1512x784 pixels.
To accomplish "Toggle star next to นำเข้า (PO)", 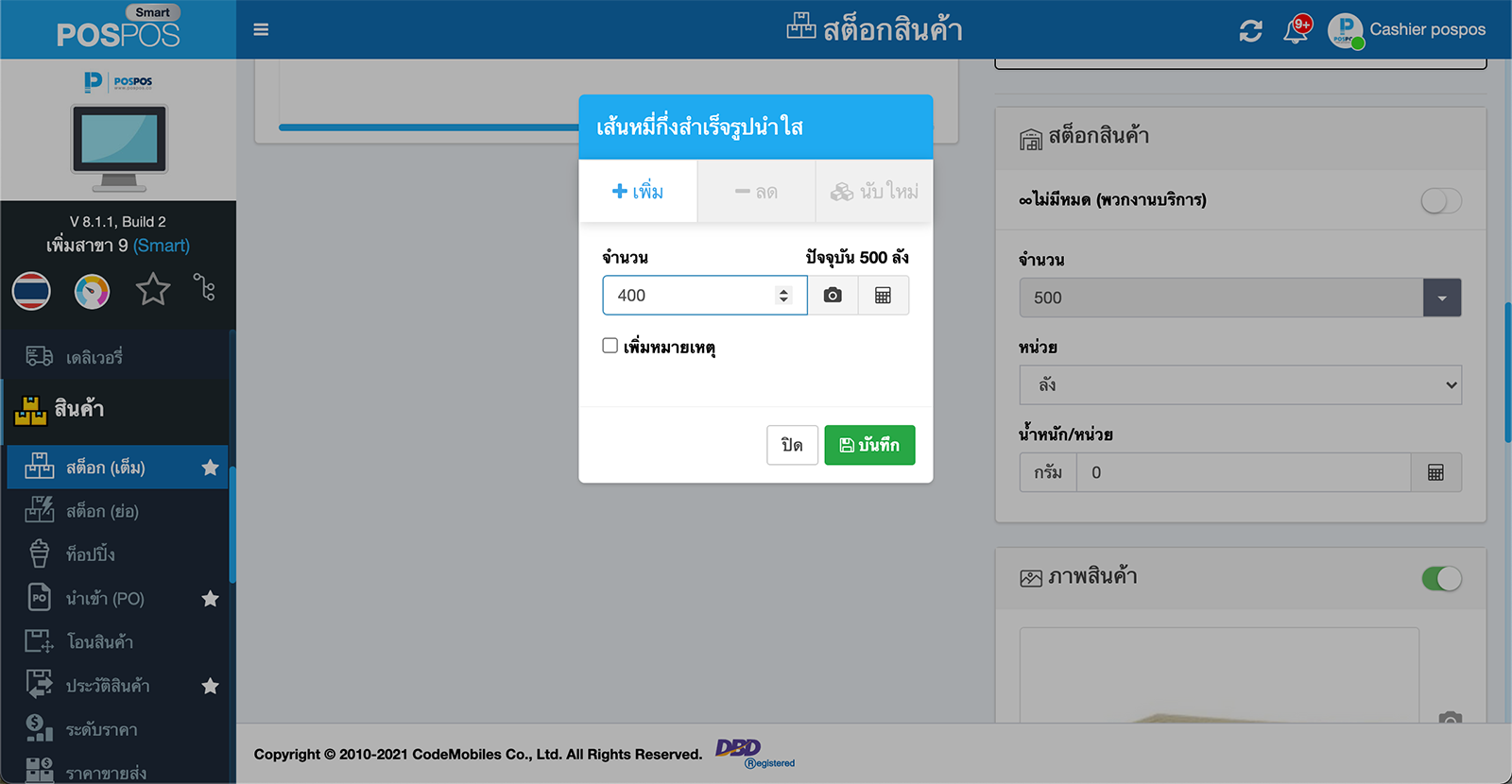I will click(210, 599).
